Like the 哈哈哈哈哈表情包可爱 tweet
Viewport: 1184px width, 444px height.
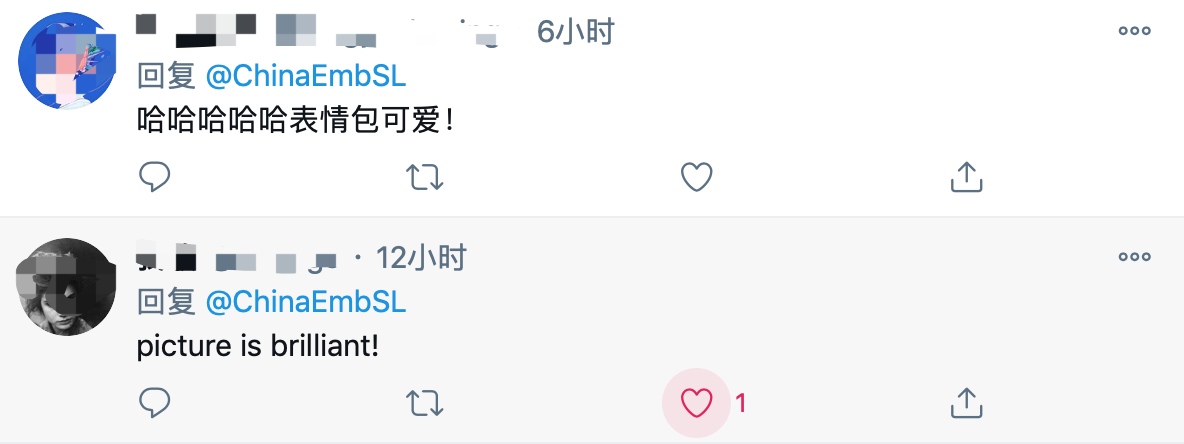point(696,177)
